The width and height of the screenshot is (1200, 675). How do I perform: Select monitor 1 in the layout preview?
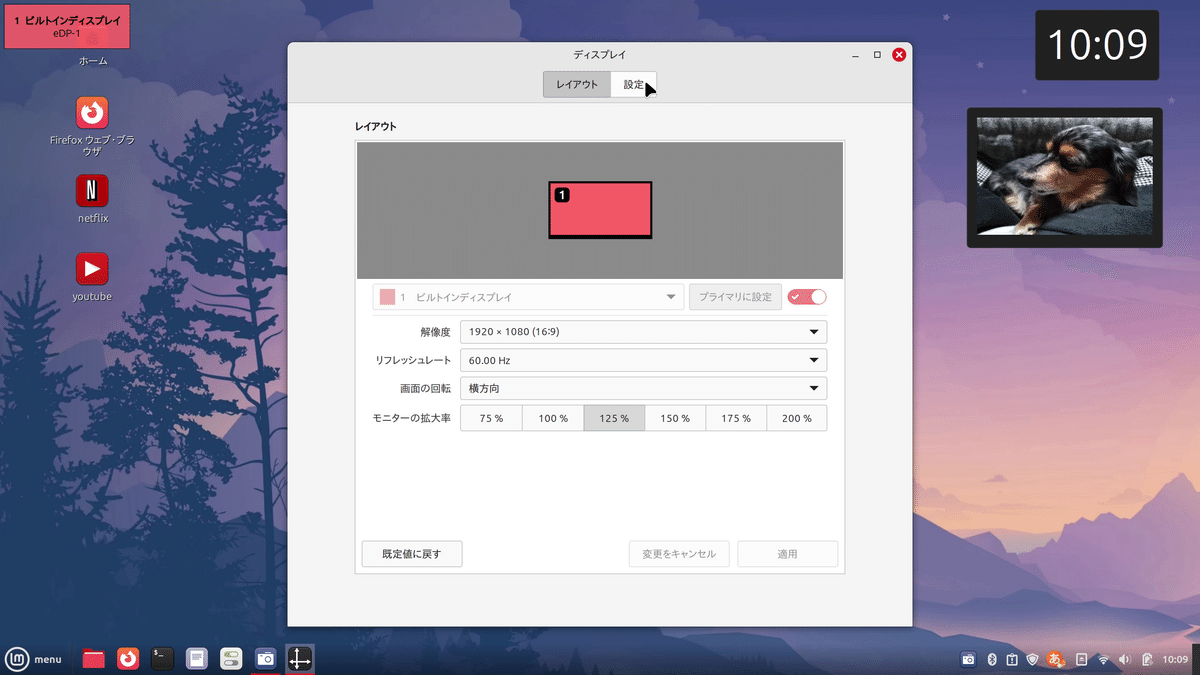click(600, 210)
